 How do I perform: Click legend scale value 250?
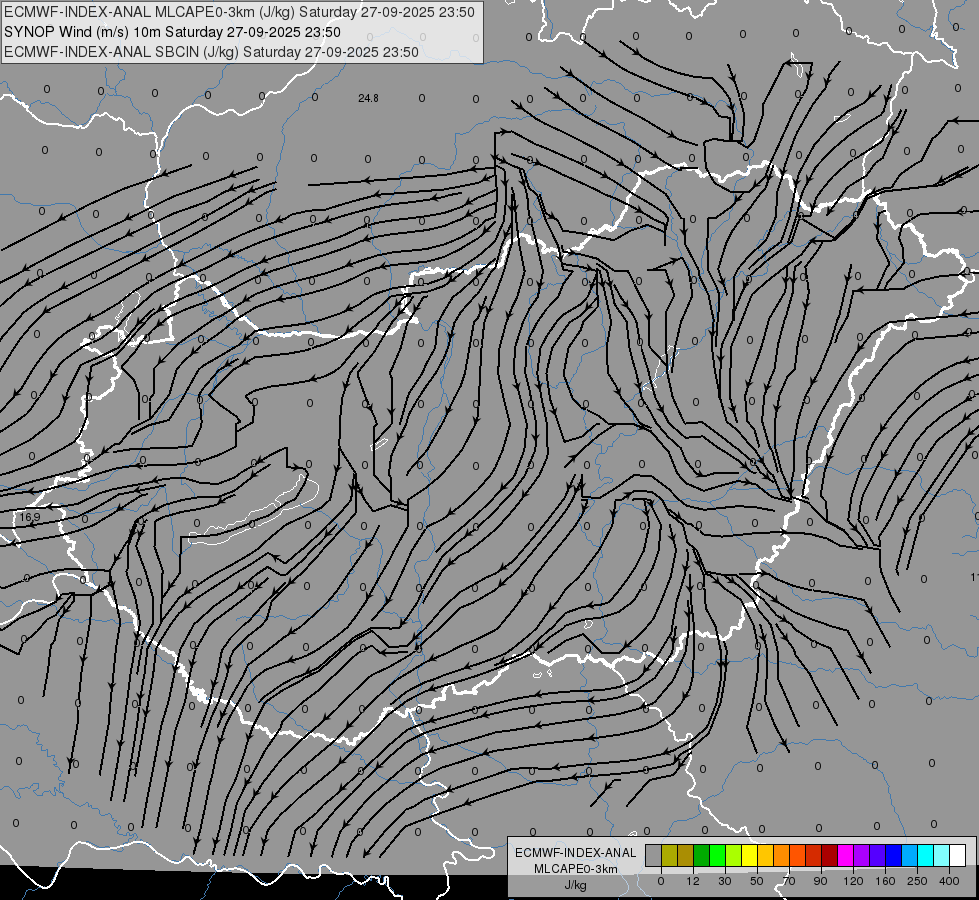pyautogui.click(x=917, y=881)
